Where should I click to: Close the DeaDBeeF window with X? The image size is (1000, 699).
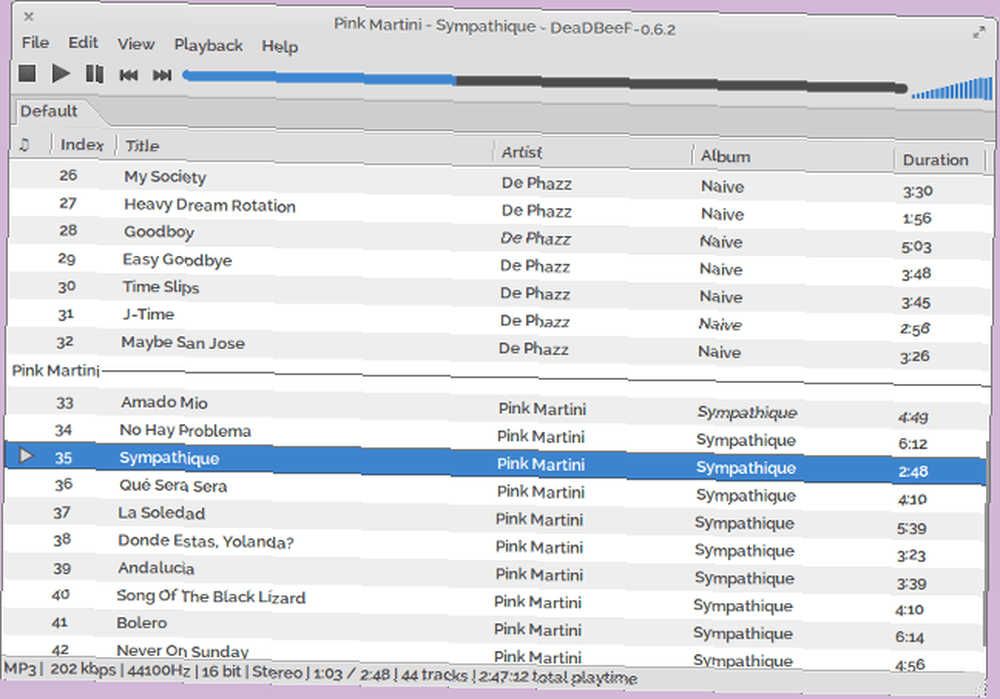click(29, 17)
